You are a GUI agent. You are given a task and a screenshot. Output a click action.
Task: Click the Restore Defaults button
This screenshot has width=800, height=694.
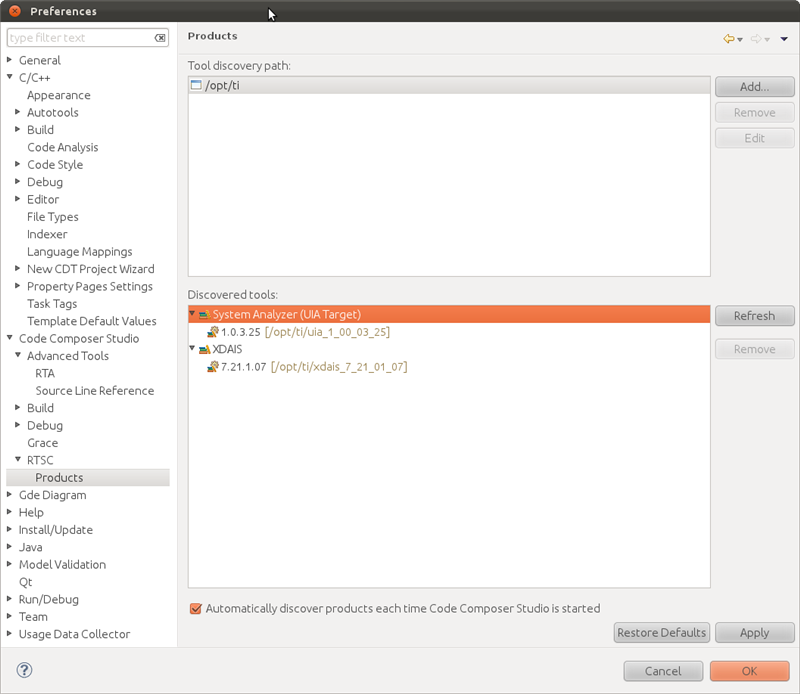[662, 633]
